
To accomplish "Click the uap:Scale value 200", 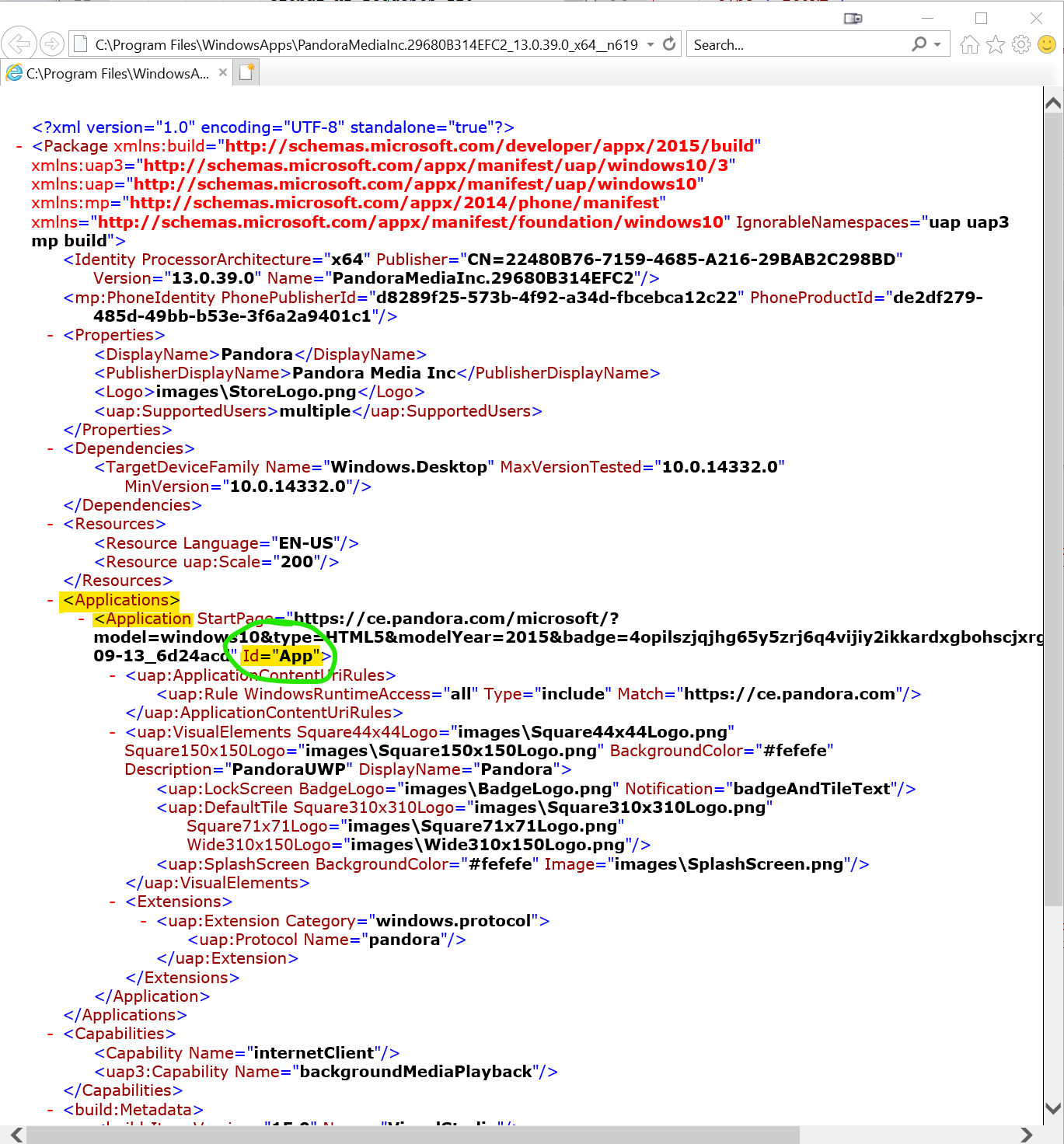I will tap(297, 562).
